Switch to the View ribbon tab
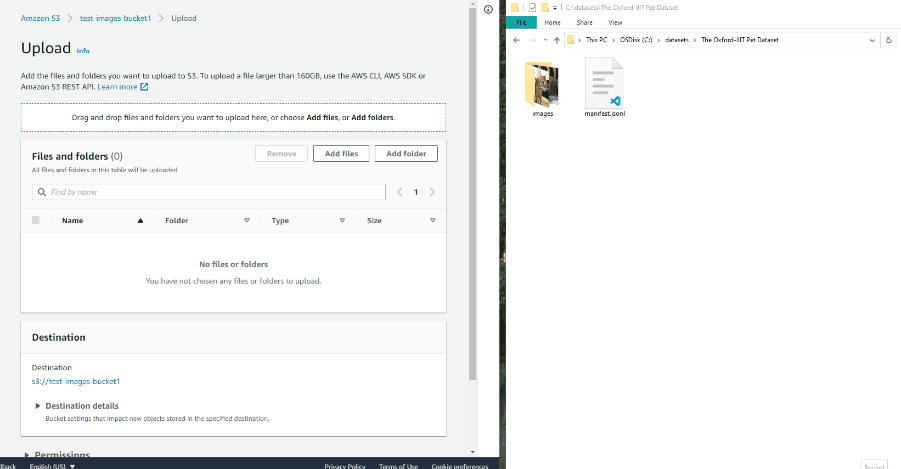This screenshot has height=469, width=901. coord(615,22)
